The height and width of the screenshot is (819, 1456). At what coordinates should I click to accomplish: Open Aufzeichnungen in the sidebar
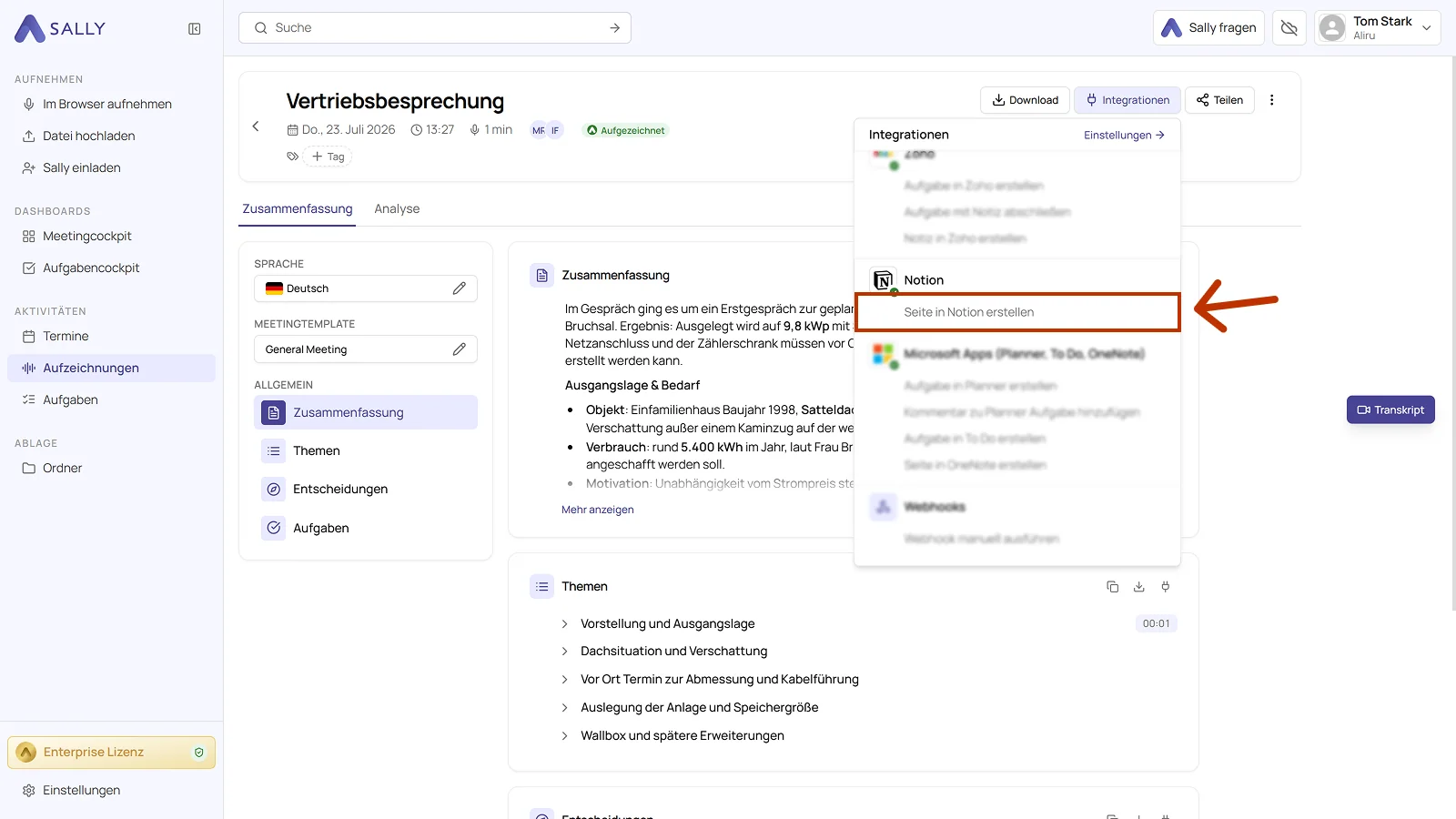(111, 368)
